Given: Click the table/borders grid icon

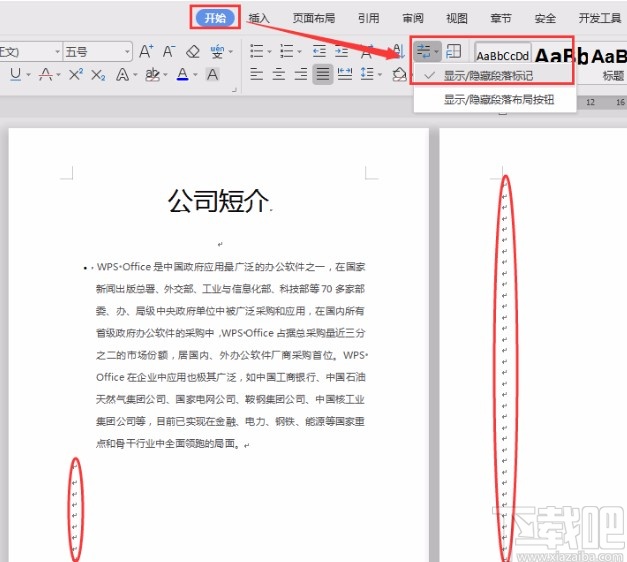Looking at the screenshot, I should [453, 51].
